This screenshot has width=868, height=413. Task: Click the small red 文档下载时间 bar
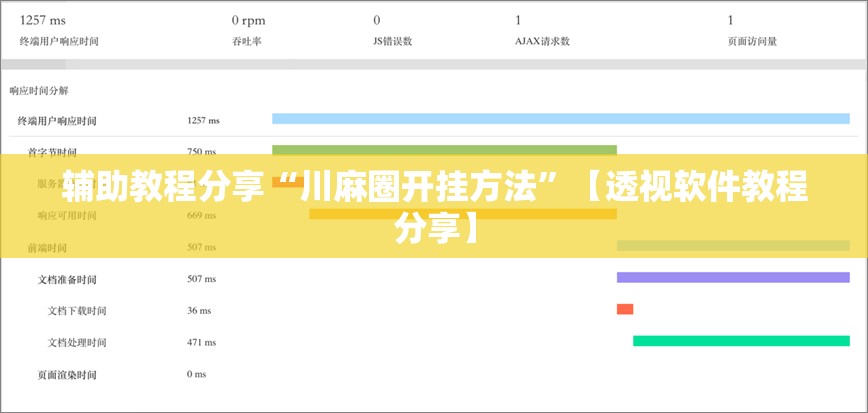(x=625, y=309)
